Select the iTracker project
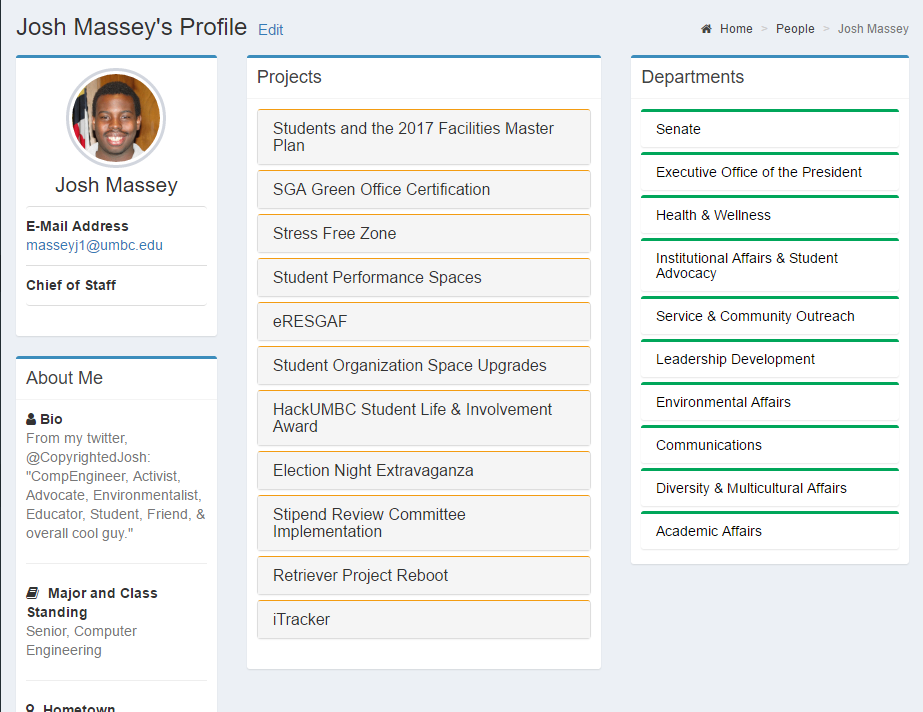The image size is (923, 712). point(301,619)
